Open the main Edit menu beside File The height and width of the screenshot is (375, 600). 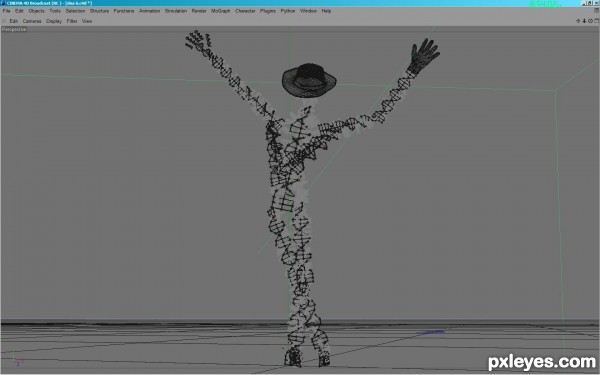pos(19,11)
